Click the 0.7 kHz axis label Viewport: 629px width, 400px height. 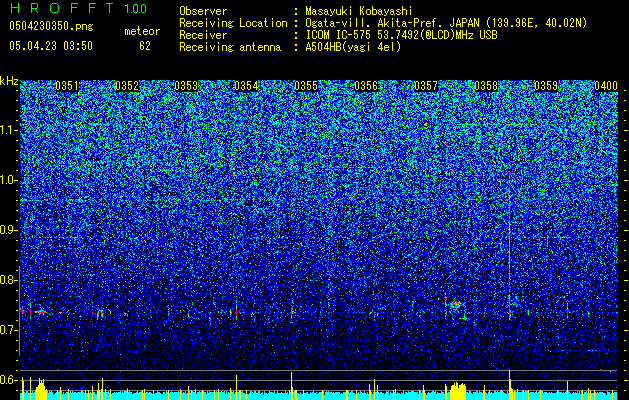click(9, 330)
